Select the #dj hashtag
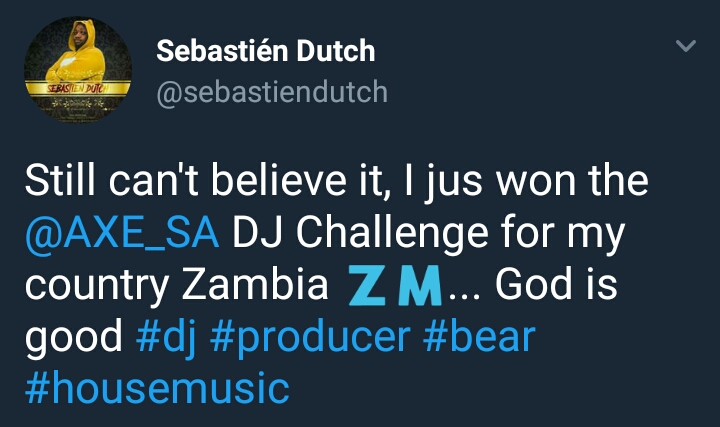This screenshot has height=427, width=720. coord(166,337)
